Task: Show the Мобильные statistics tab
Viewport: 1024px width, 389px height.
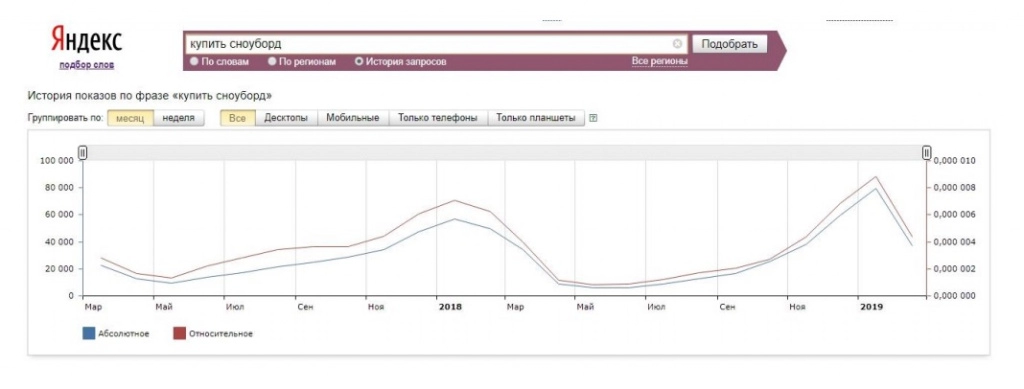Action: 353,118
